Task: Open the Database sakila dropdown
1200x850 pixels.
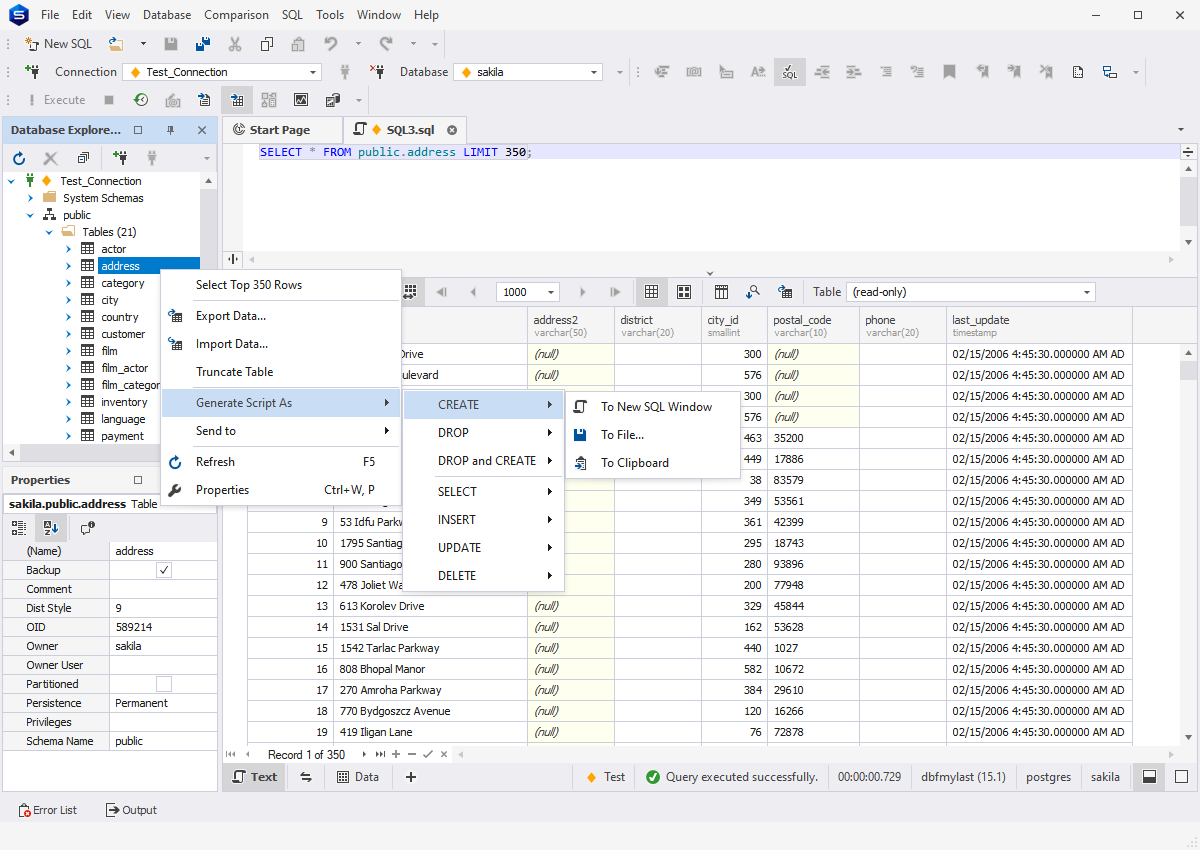Action: [595, 72]
